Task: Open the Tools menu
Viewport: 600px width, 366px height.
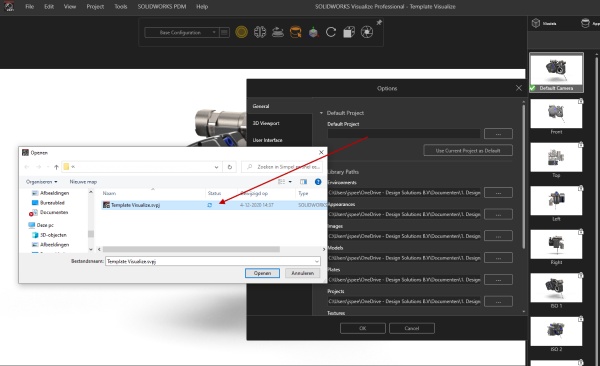Action: pos(121,7)
